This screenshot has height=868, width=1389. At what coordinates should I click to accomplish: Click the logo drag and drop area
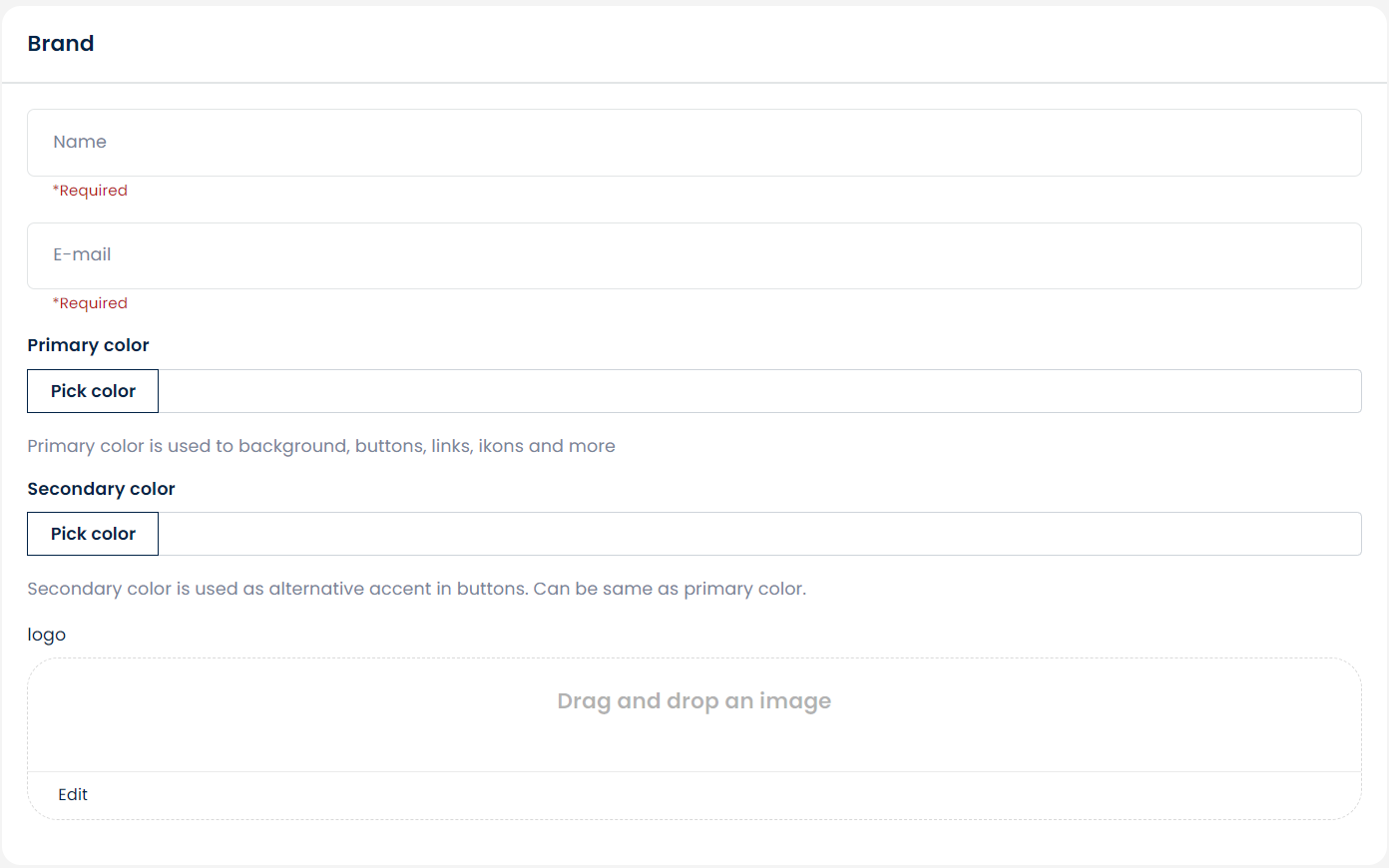point(694,714)
